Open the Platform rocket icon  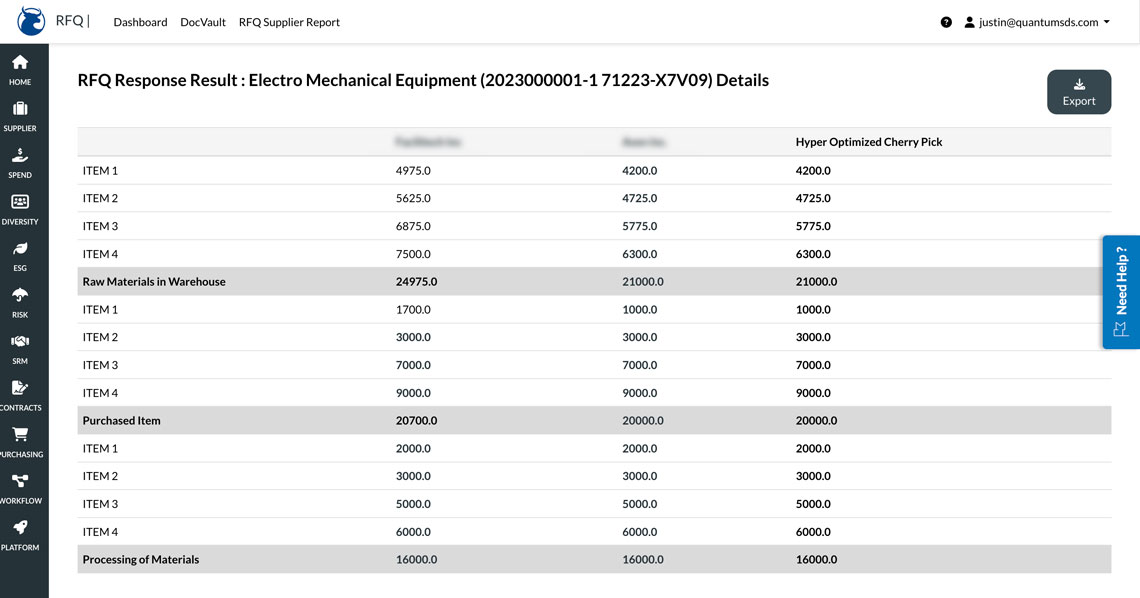pyautogui.click(x=20, y=528)
